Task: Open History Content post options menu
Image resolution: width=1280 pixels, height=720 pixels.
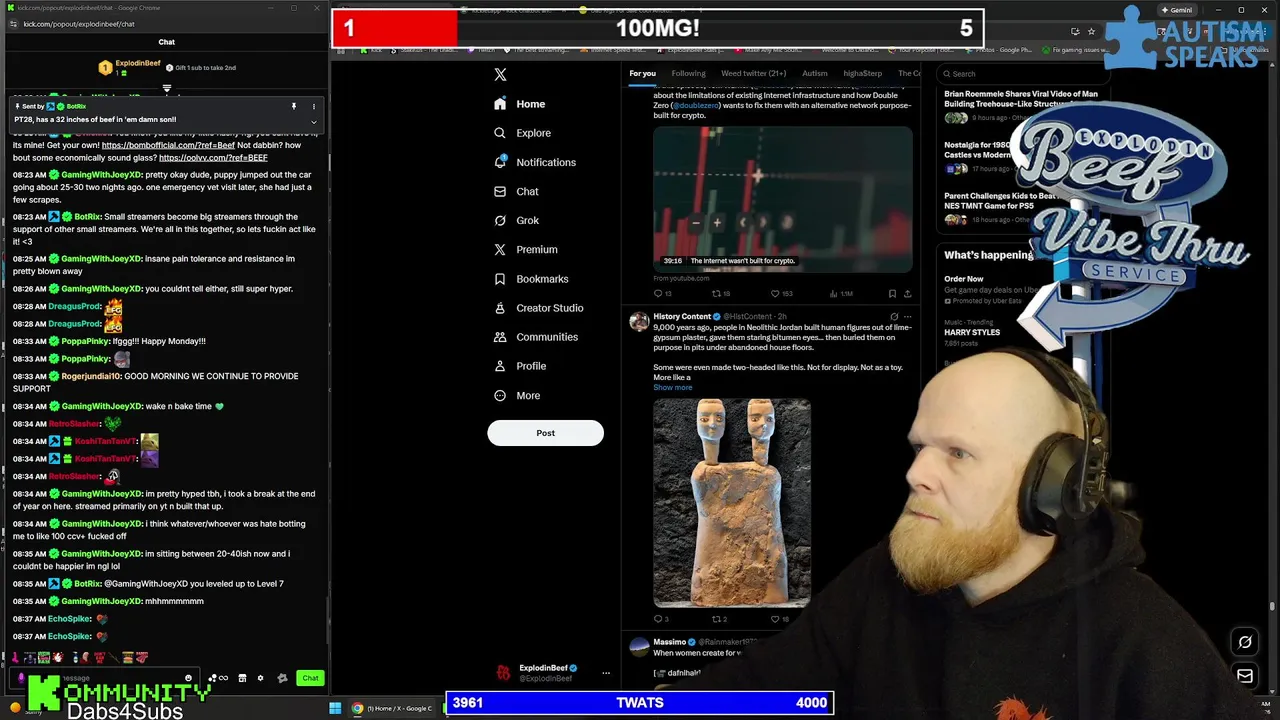Action: click(x=907, y=317)
